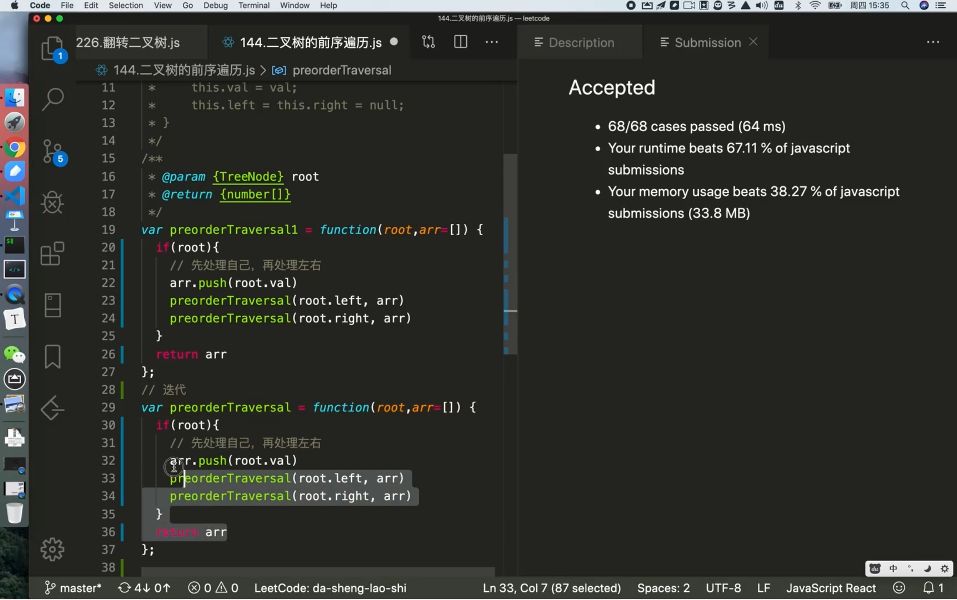Open the Terminal menu
957x600 pixels.
click(254, 5)
